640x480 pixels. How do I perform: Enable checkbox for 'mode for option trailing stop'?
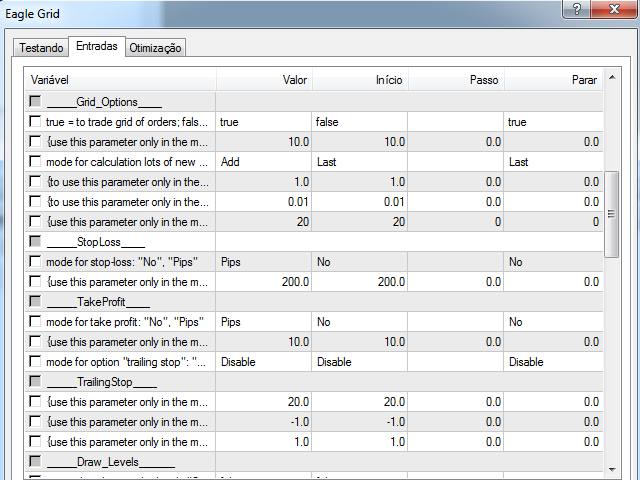pyautogui.click(x=35, y=361)
